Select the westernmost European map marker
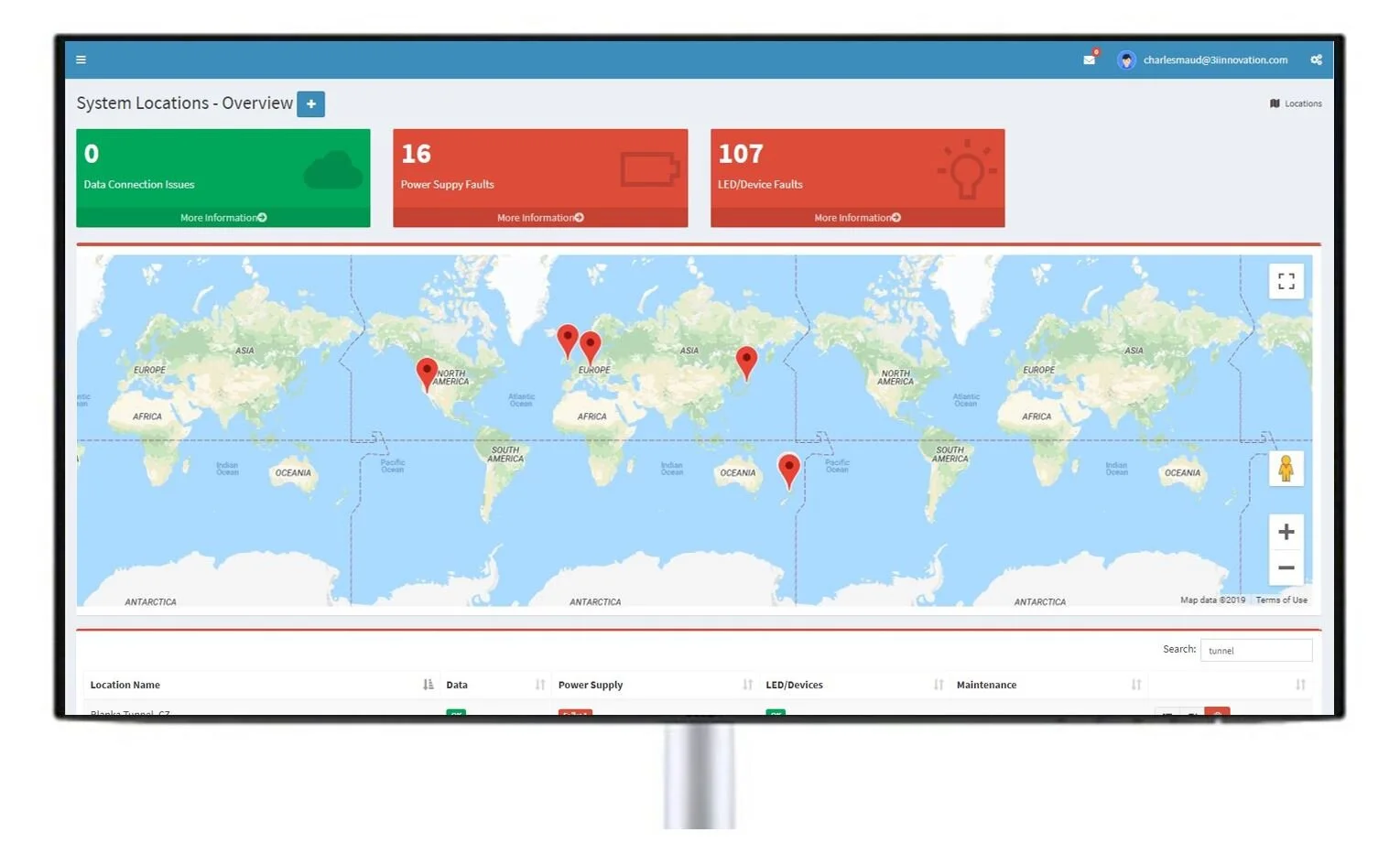 (x=568, y=340)
